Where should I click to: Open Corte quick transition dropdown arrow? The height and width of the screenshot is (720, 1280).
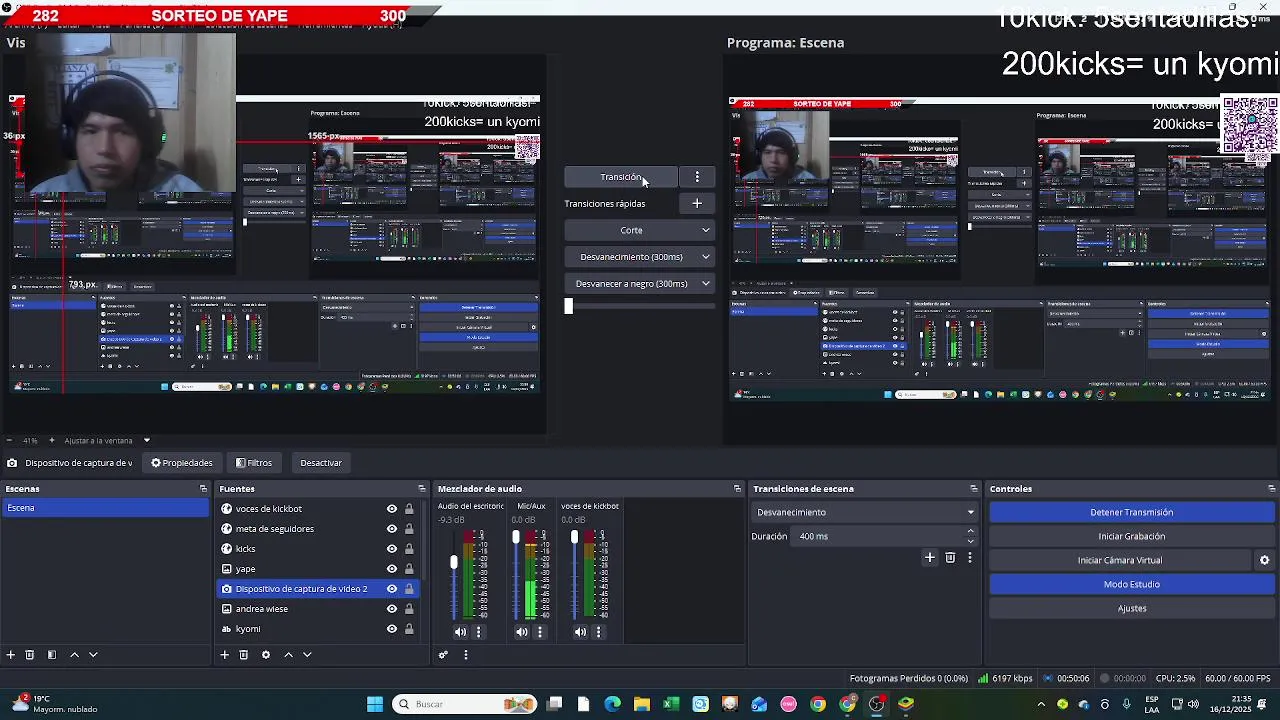(705, 230)
